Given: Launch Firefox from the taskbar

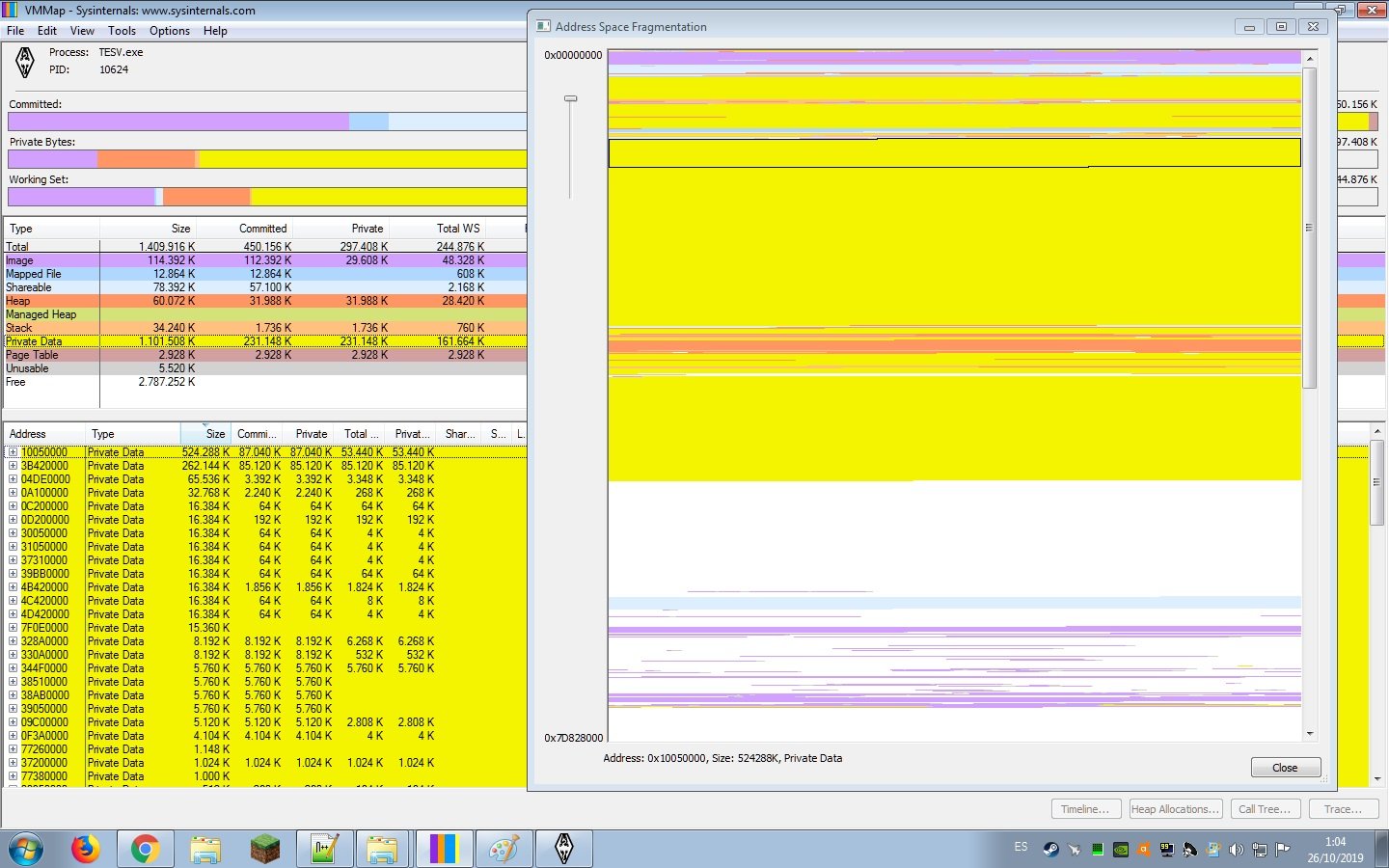Looking at the screenshot, I should click(86, 849).
